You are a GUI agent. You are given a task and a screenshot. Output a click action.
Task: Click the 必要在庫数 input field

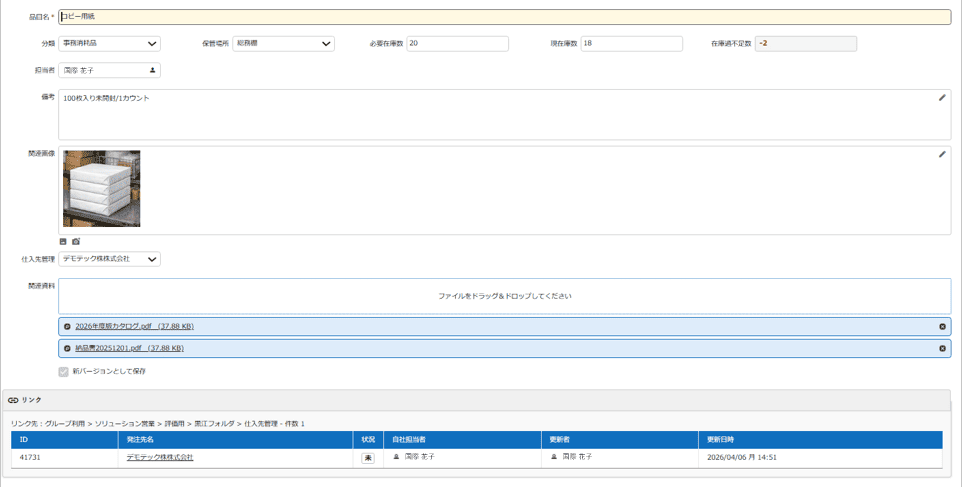point(457,44)
